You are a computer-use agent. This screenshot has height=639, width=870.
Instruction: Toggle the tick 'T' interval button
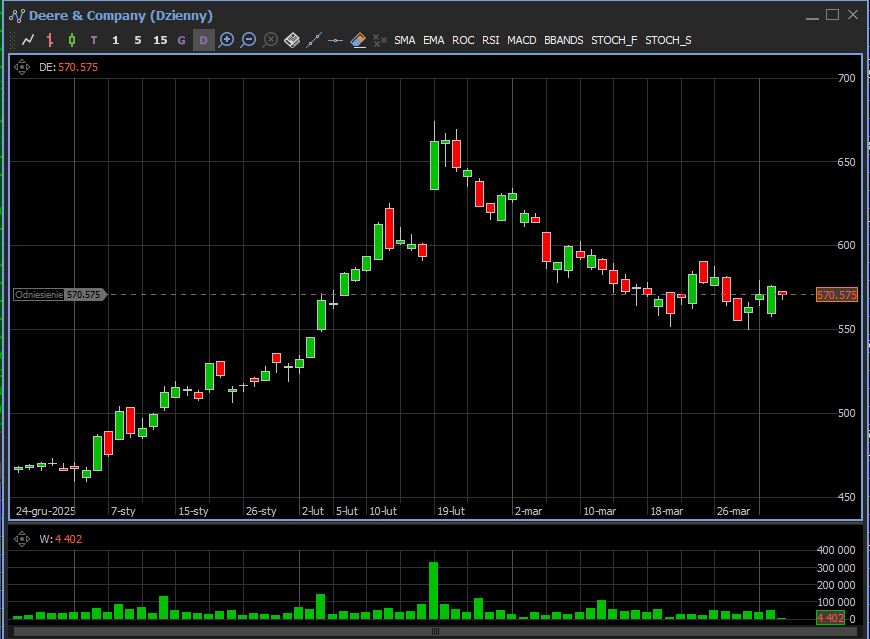coord(94,40)
